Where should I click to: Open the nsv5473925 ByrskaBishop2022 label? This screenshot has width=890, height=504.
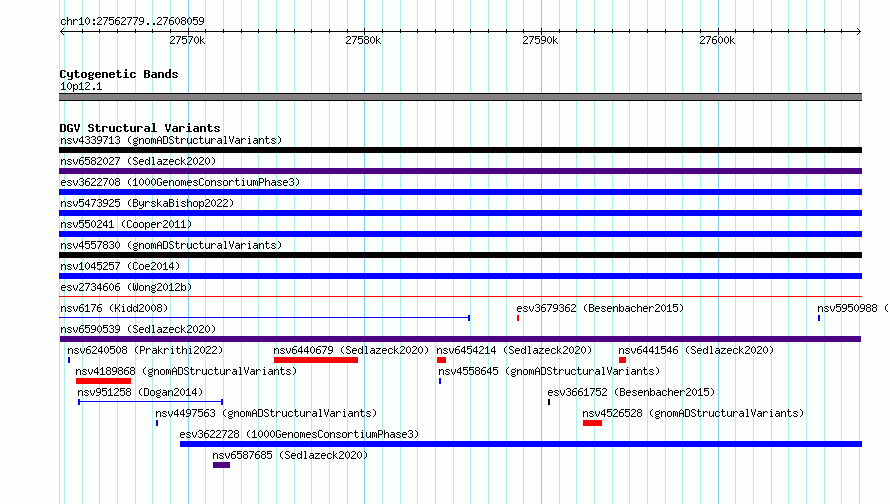[x=147, y=203]
